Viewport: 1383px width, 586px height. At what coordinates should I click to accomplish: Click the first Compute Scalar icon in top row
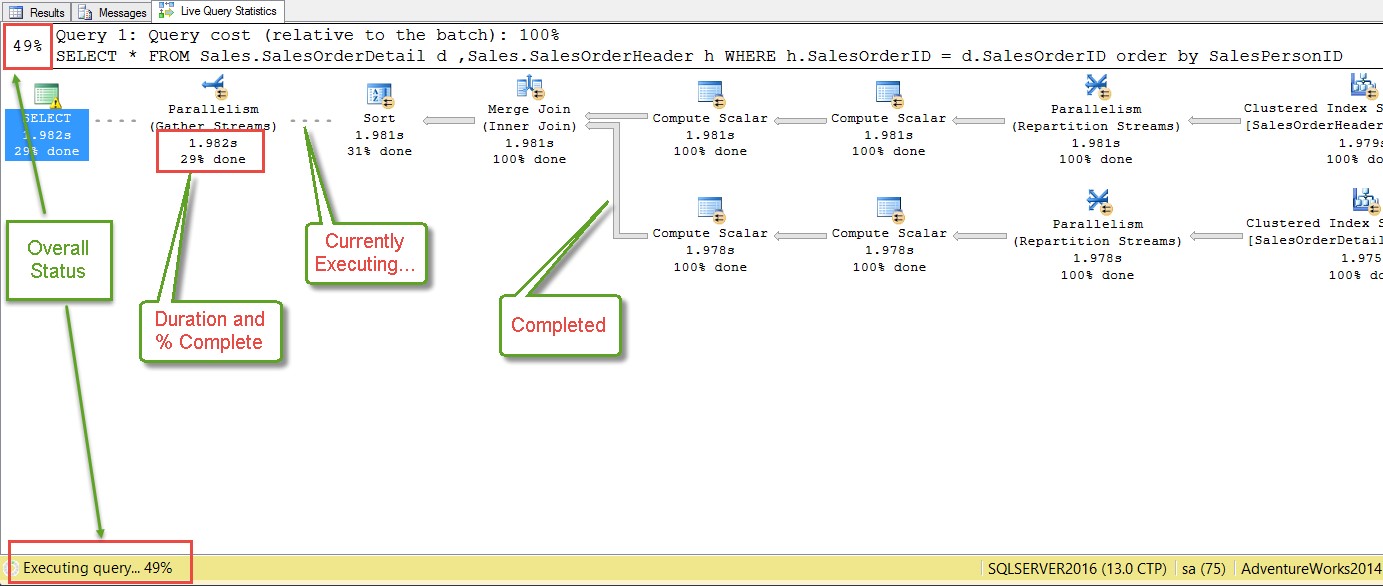point(710,94)
